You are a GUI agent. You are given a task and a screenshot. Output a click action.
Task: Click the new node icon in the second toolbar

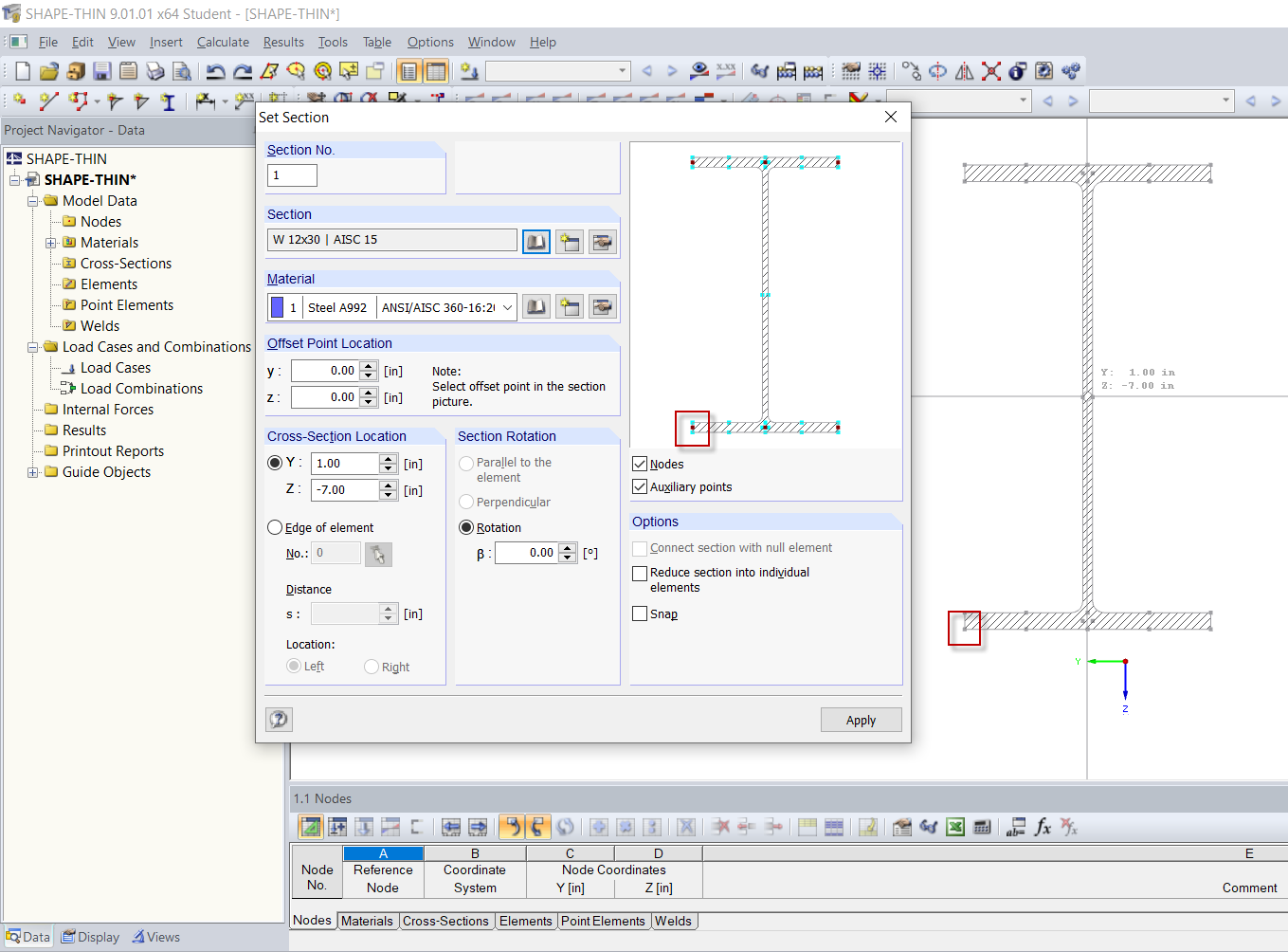coord(19,100)
